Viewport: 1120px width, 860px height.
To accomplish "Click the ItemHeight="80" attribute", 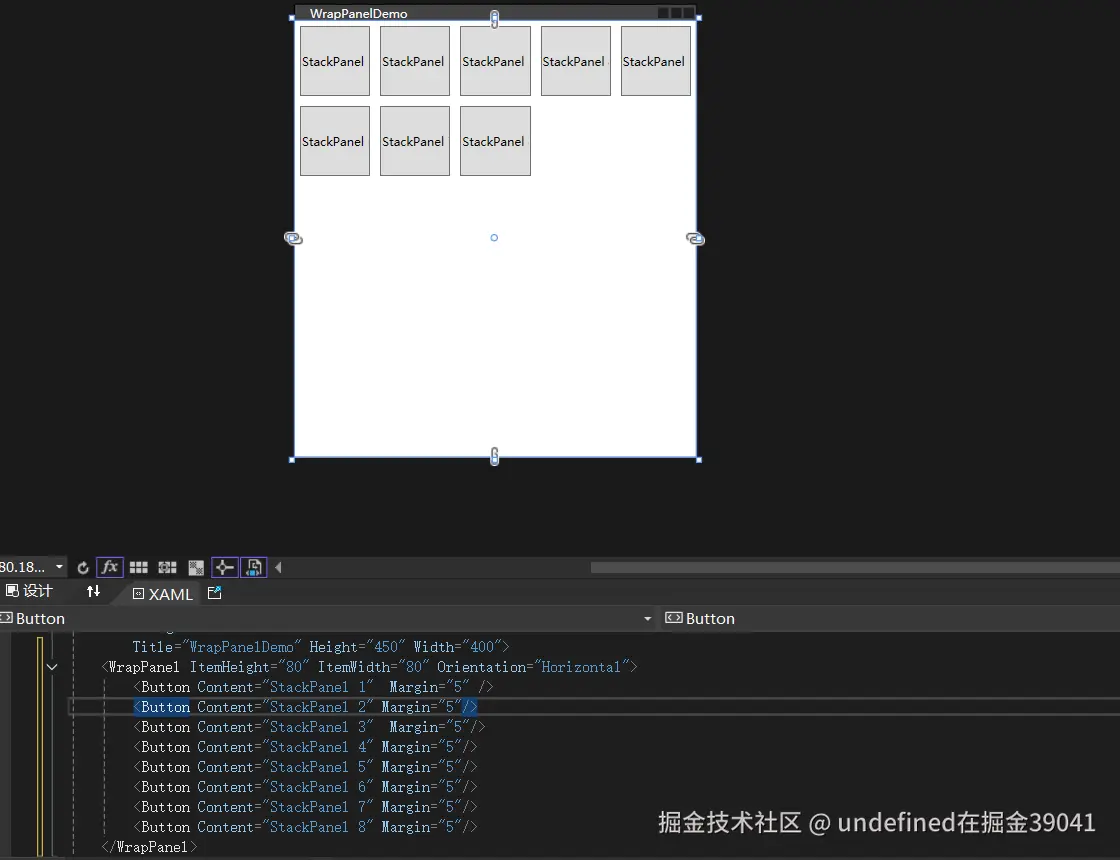I will [x=249, y=667].
